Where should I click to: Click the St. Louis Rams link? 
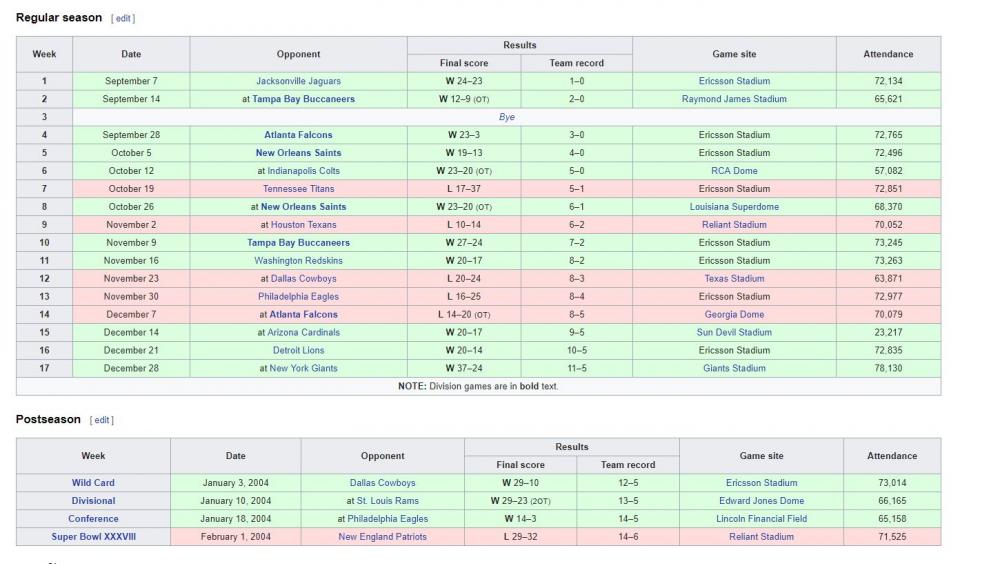[x=388, y=501]
